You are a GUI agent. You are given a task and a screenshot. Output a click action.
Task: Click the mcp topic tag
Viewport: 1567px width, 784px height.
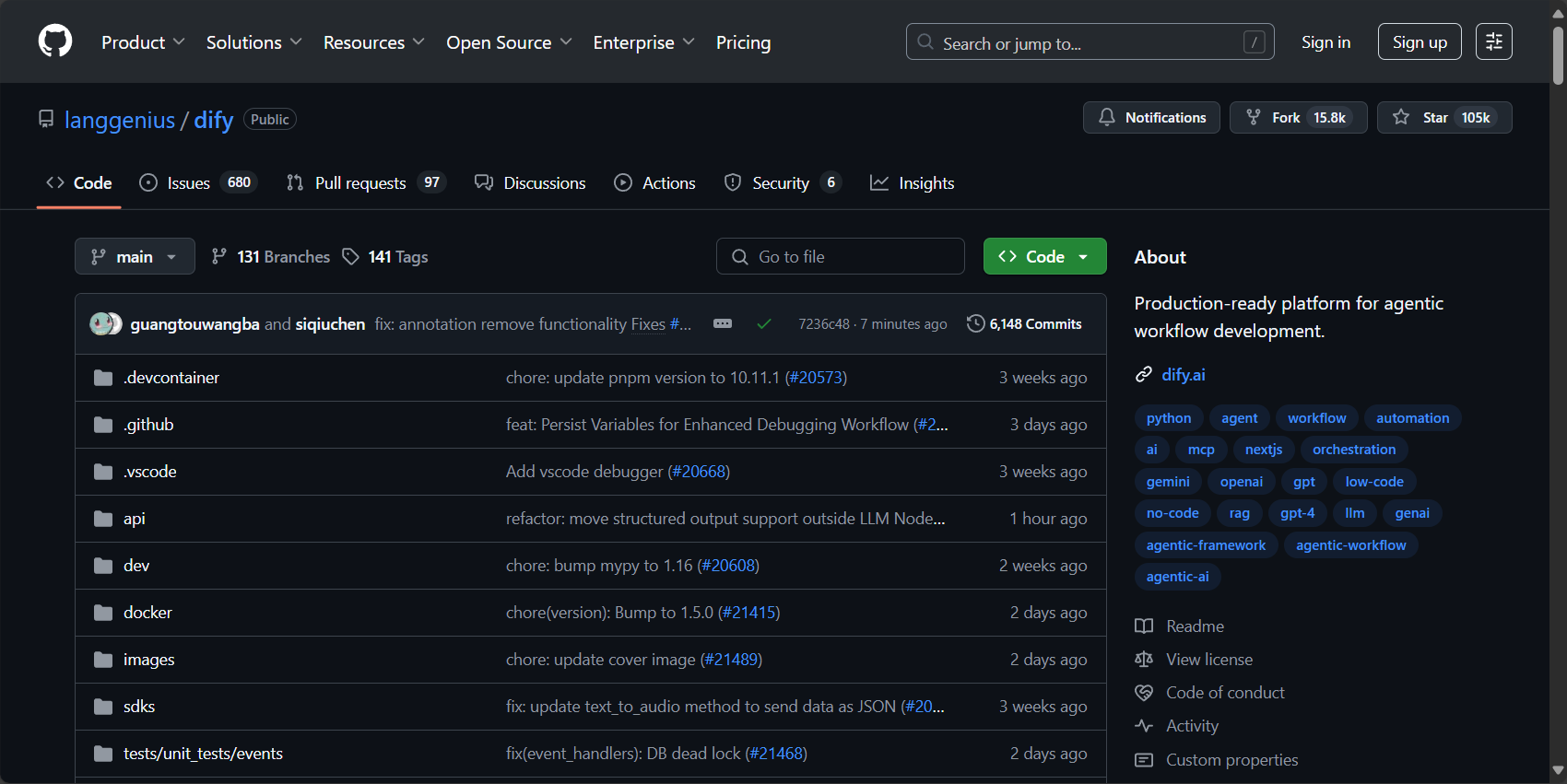(1201, 449)
